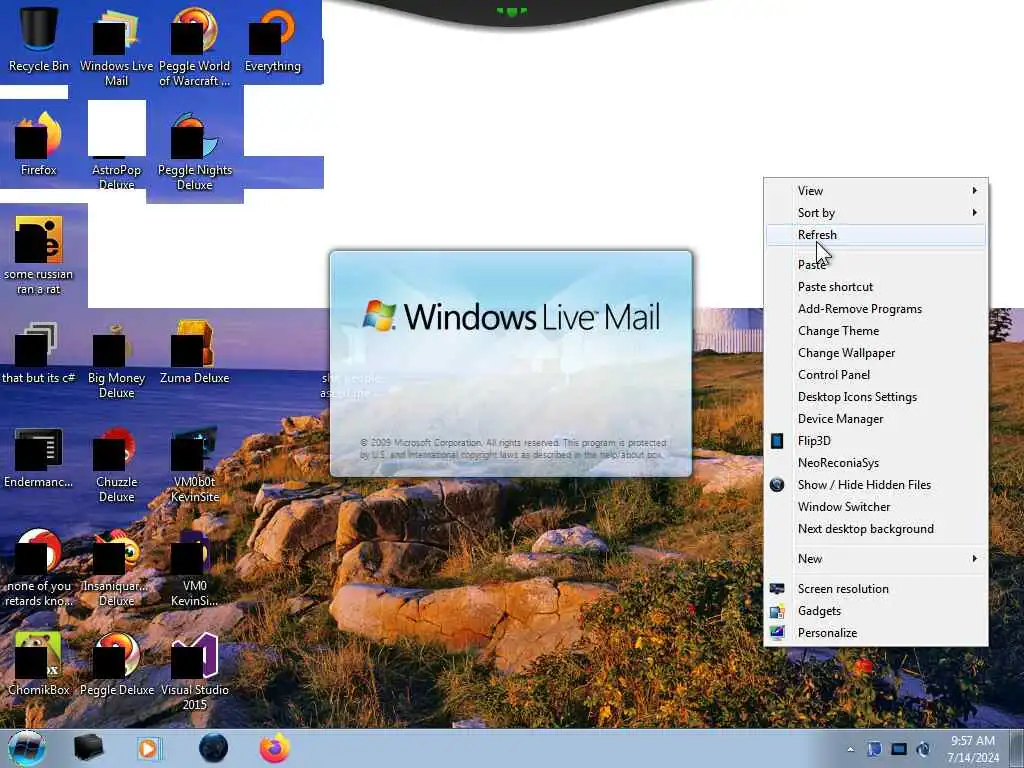Open the Windows Live Mail desktop shortcut
The width and height of the screenshot is (1024, 768).
pos(116,47)
